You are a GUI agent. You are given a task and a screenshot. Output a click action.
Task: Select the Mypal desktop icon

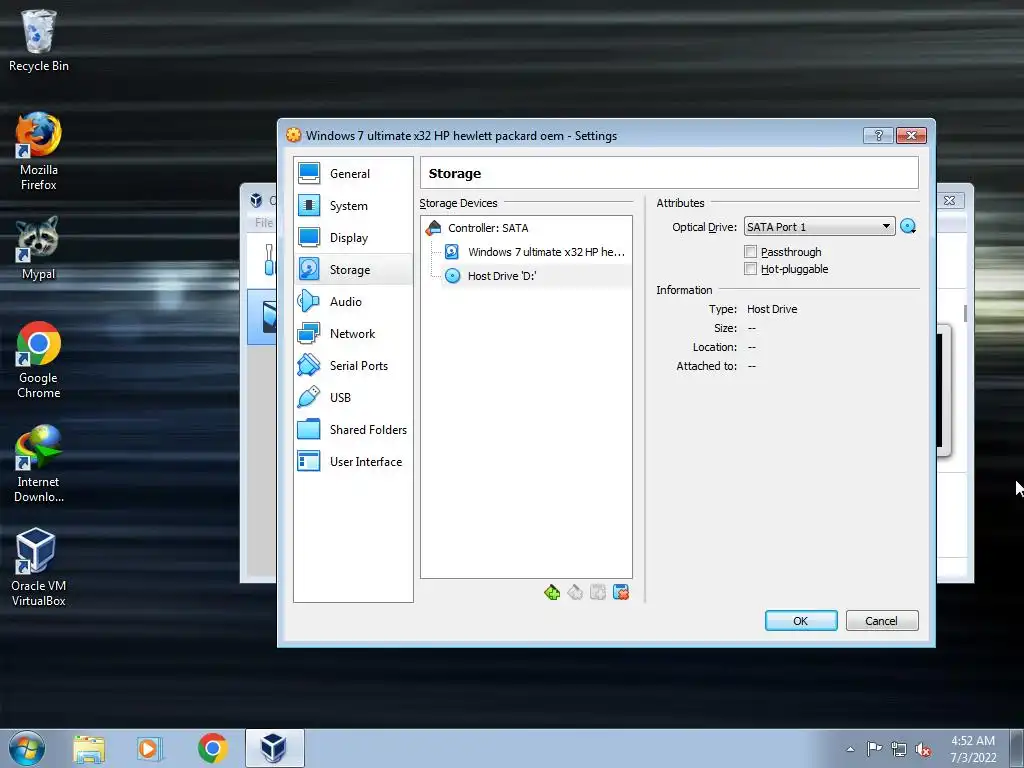38,248
